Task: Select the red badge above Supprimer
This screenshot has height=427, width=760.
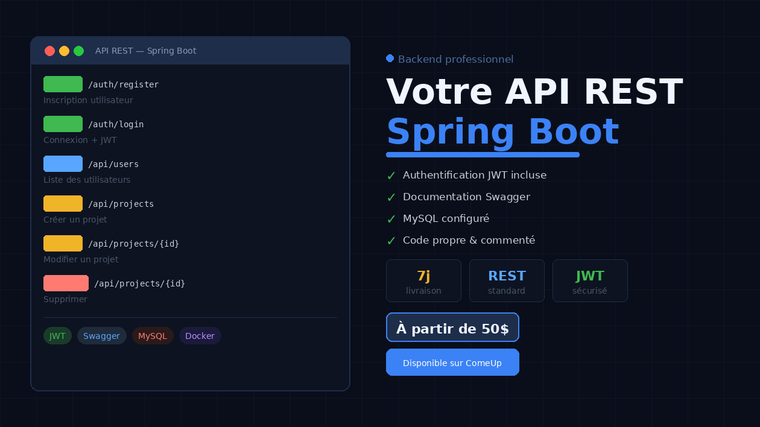Action: click(66, 283)
